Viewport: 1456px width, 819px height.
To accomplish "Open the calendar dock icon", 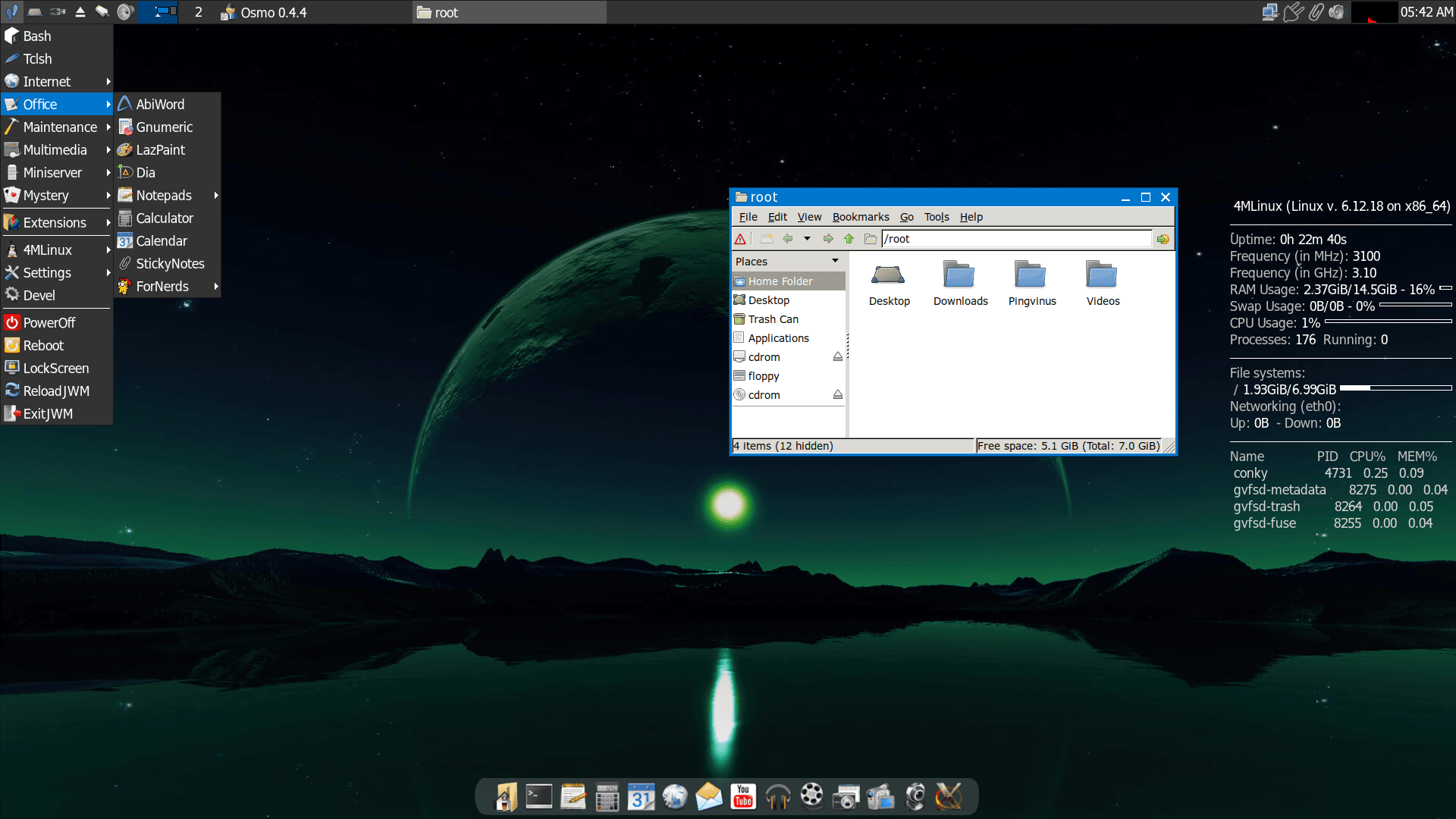I will [x=641, y=797].
